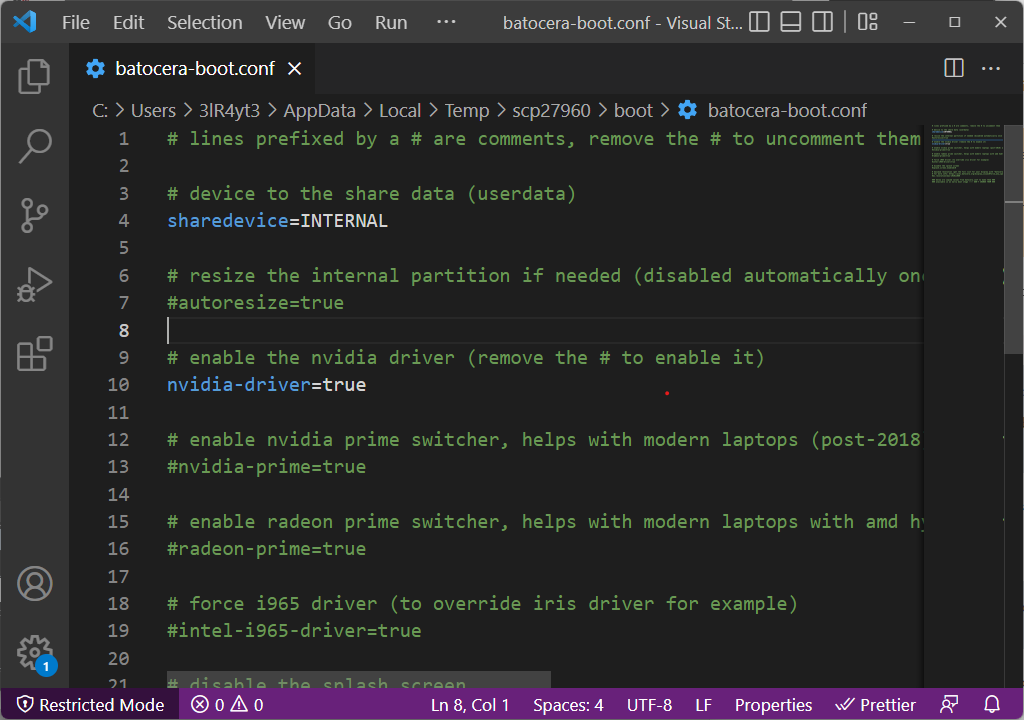Image resolution: width=1024 pixels, height=720 pixels.
Task: Open the Extensions view
Action: pyautogui.click(x=35, y=354)
